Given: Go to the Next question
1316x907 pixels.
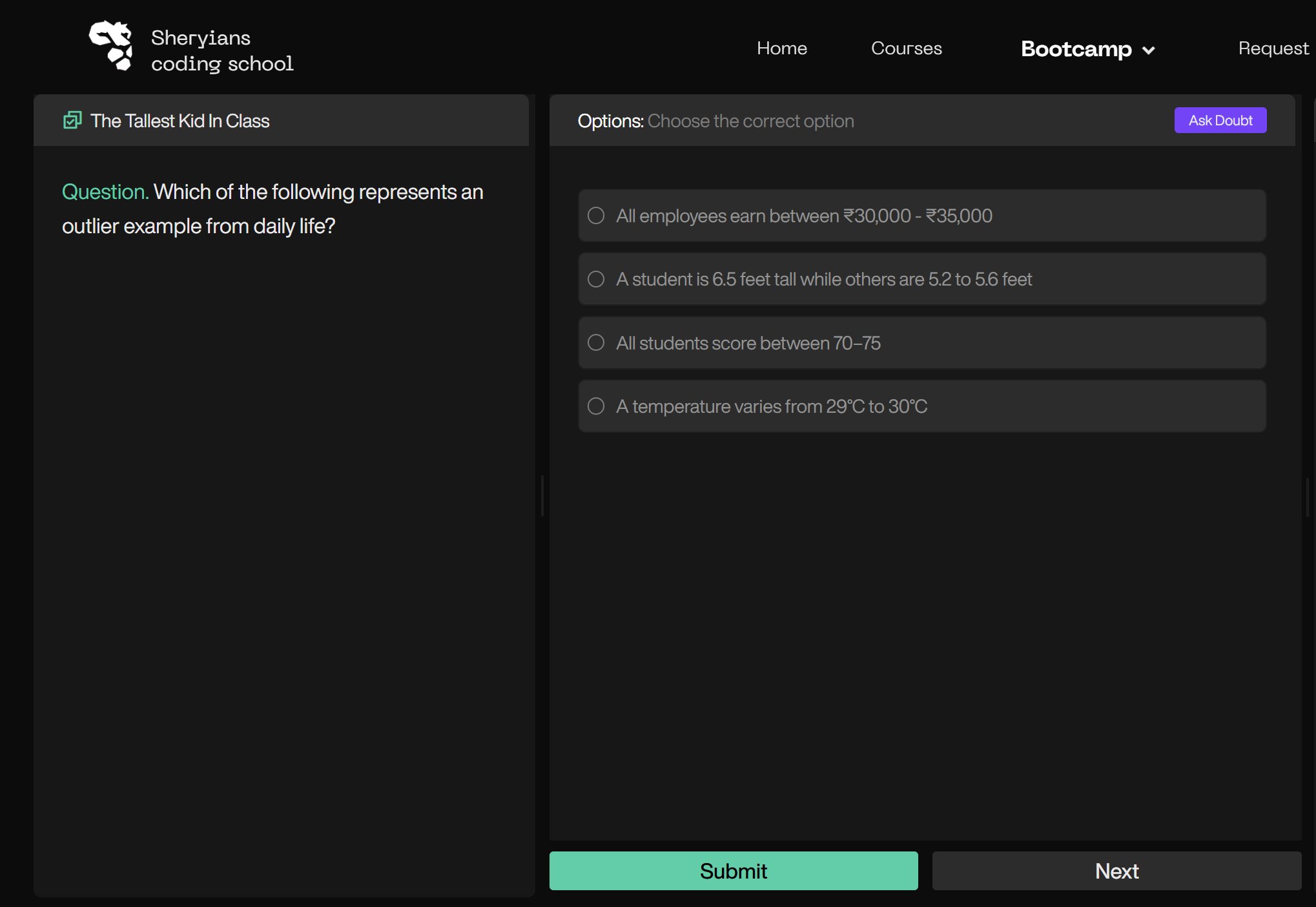Looking at the screenshot, I should tap(1116, 871).
